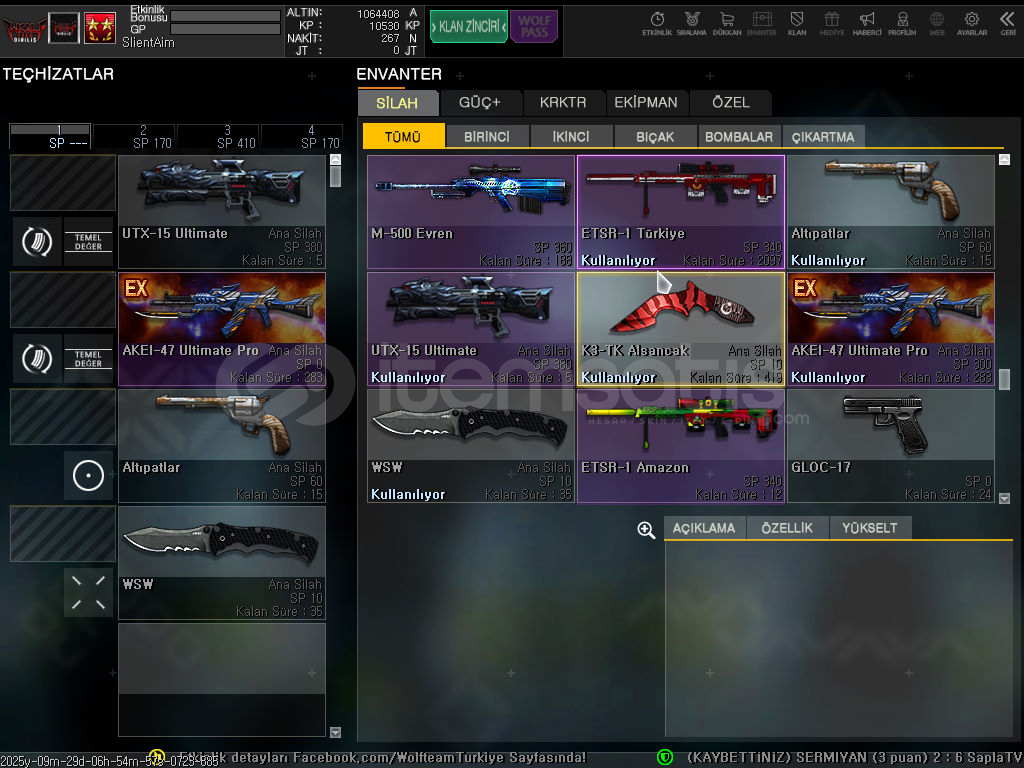1024x768 pixels.
Task: Select the Çıkartma filter
Action: coord(823,136)
